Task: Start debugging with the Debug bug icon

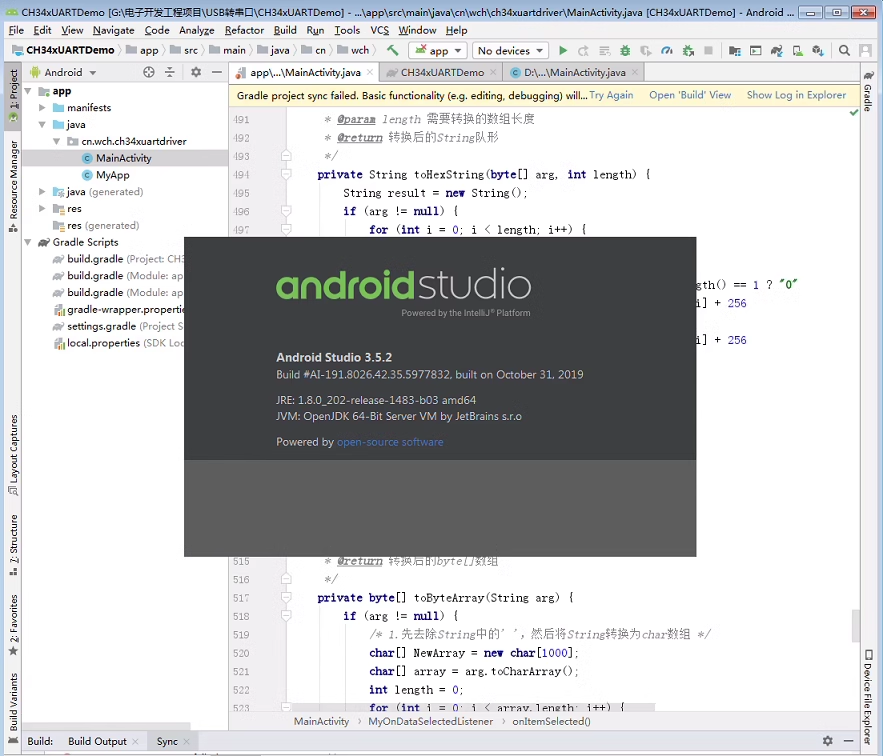Action: tap(625, 50)
